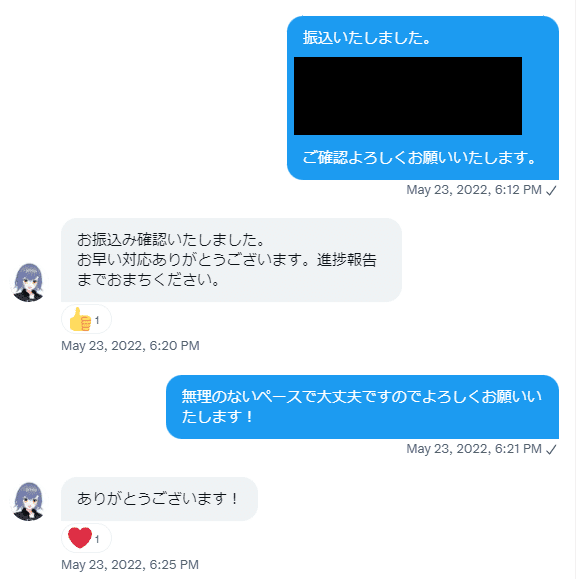This screenshot has width=576, height=579.
Task: Click the sent checkmark next to 6:21 PM
Action: tap(551, 449)
